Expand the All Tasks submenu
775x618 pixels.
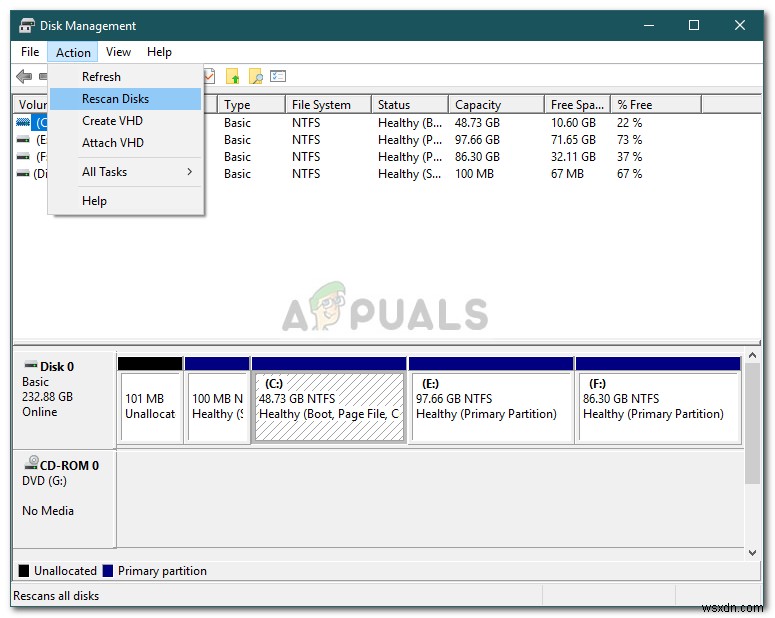[126, 172]
